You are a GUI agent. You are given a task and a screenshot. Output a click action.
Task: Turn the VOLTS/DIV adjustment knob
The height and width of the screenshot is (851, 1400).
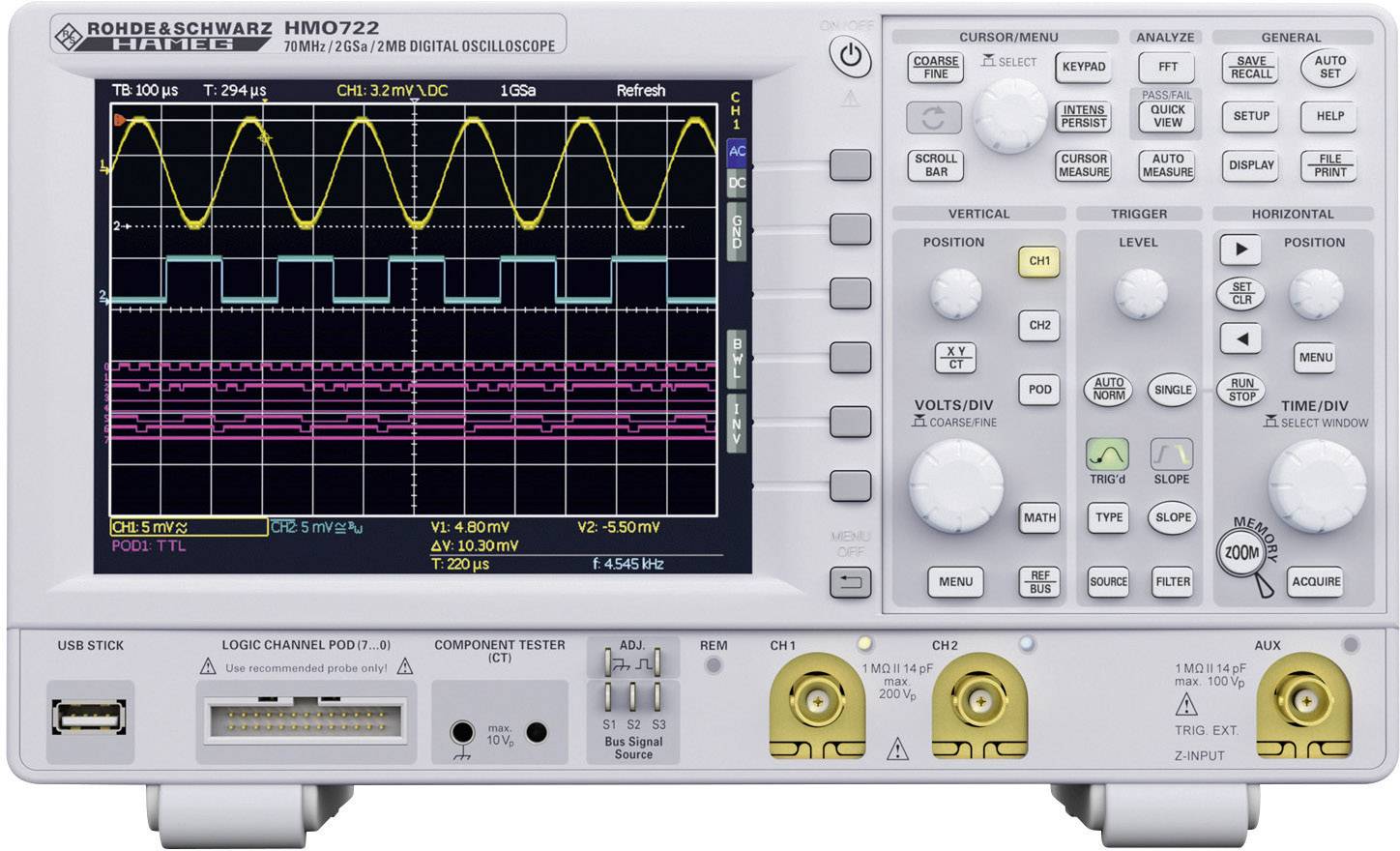tap(955, 485)
